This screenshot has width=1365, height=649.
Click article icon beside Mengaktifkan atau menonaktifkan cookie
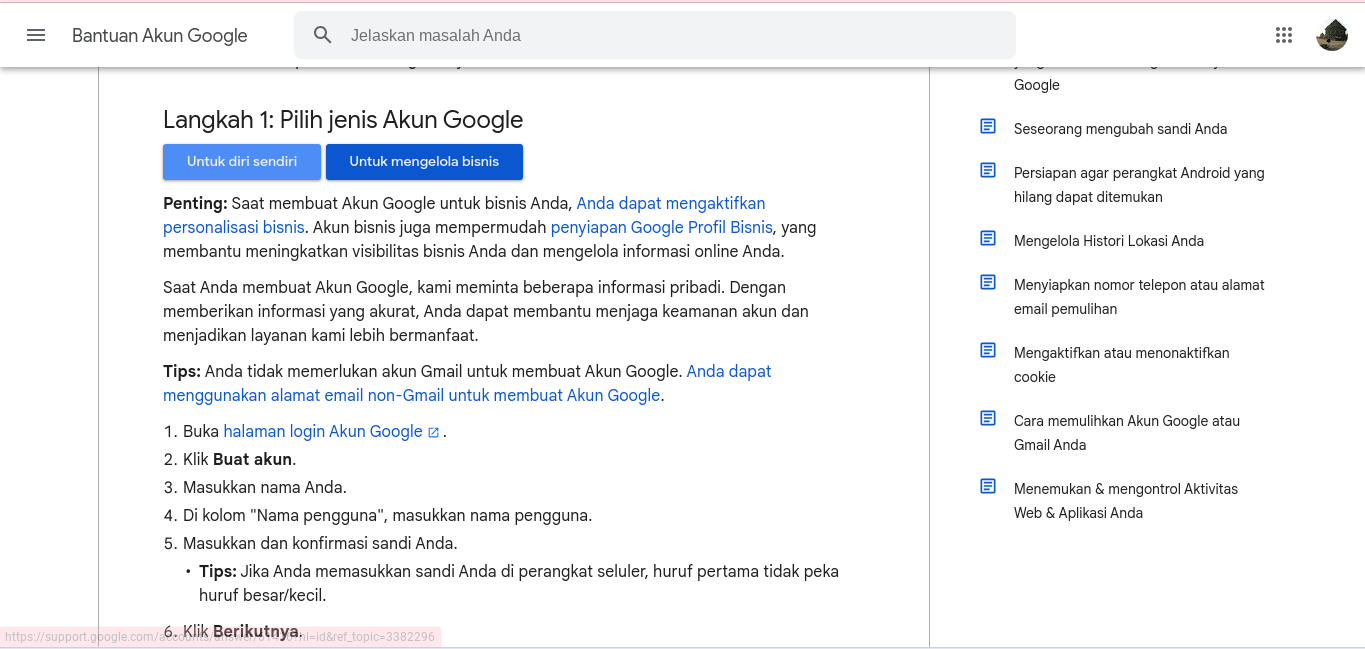coord(988,350)
